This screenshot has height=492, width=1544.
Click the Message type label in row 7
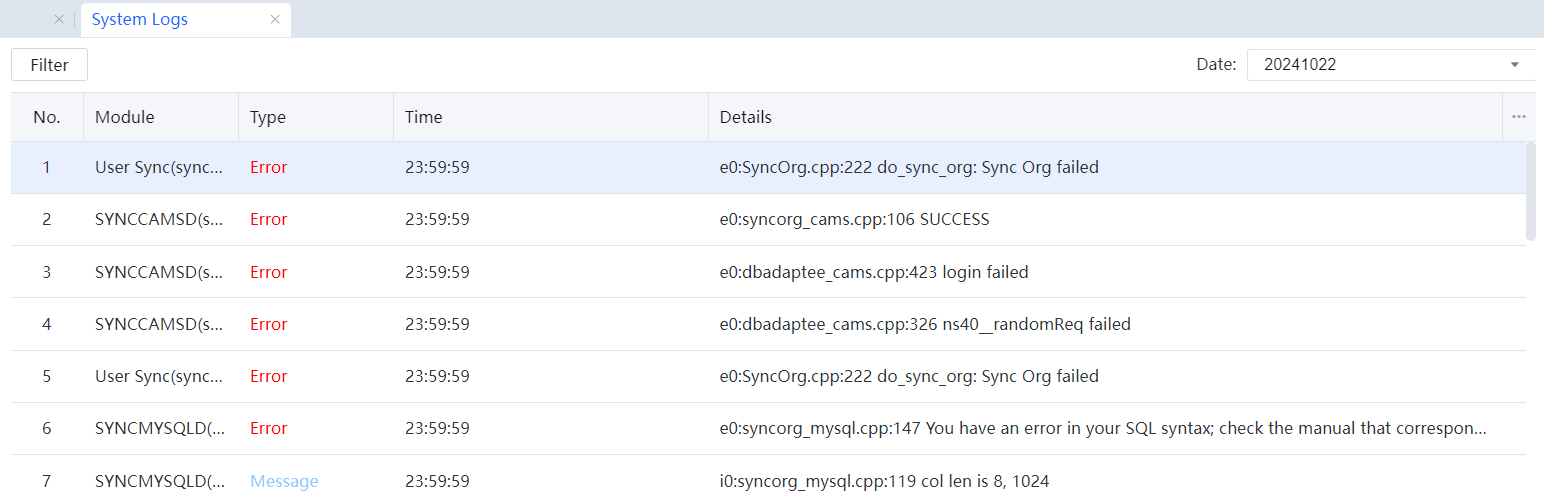(x=284, y=481)
